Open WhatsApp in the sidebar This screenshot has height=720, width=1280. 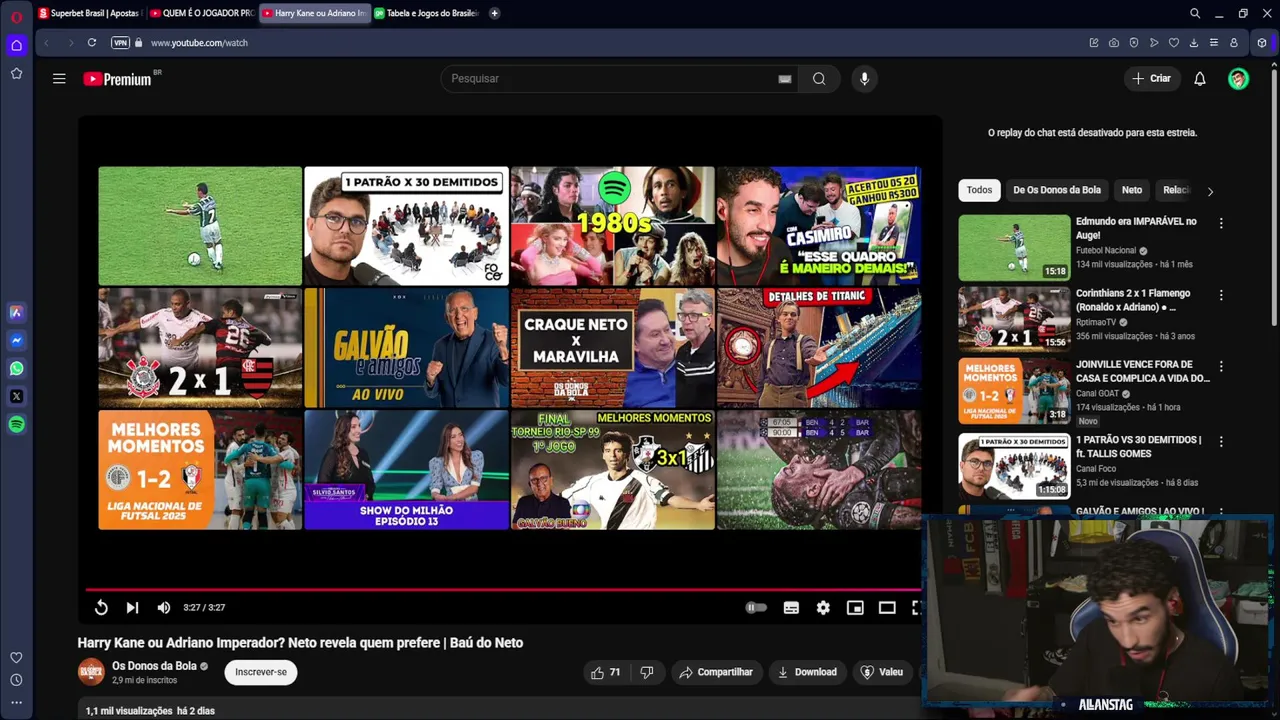[x=16, y=368]
